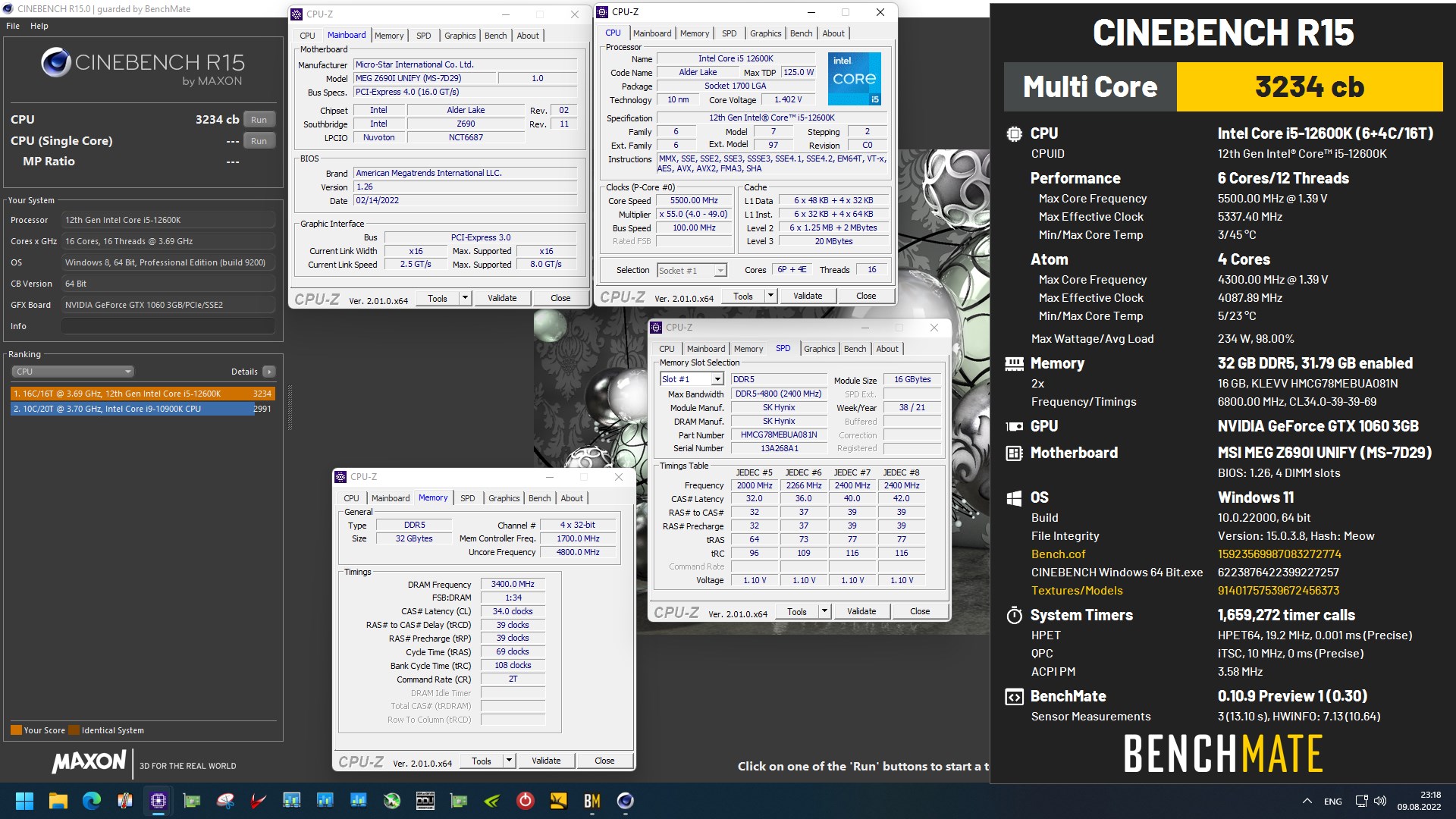Click the Info input field in Cinebench
This screenshot has height=819, width=1456.
coord(168,326)
